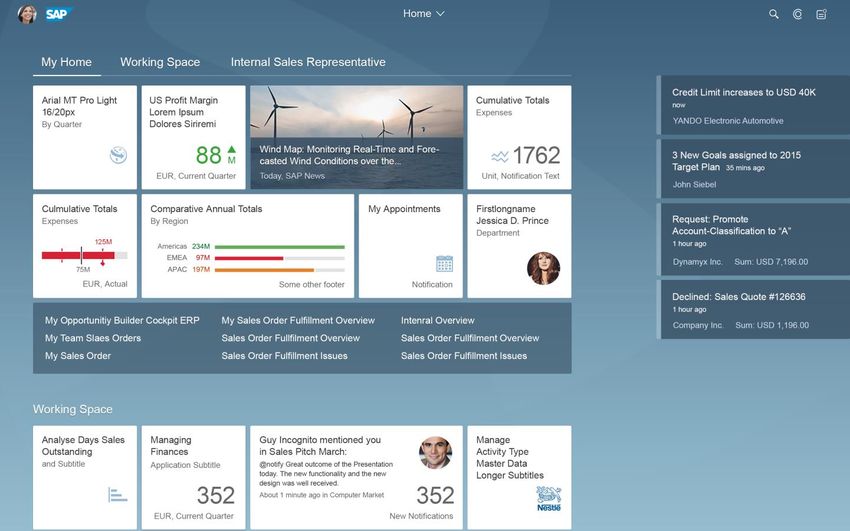
Task: Click the green up-arrow trend indicator
Action: tap(231, 149)
